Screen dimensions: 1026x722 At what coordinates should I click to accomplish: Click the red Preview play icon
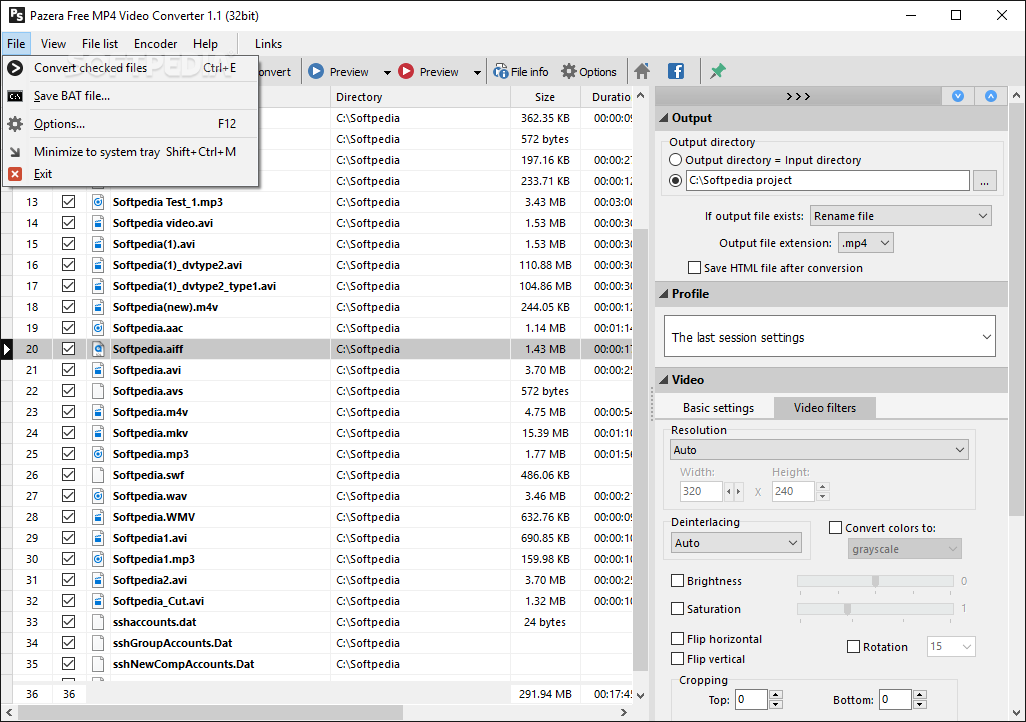coord(406,71)
